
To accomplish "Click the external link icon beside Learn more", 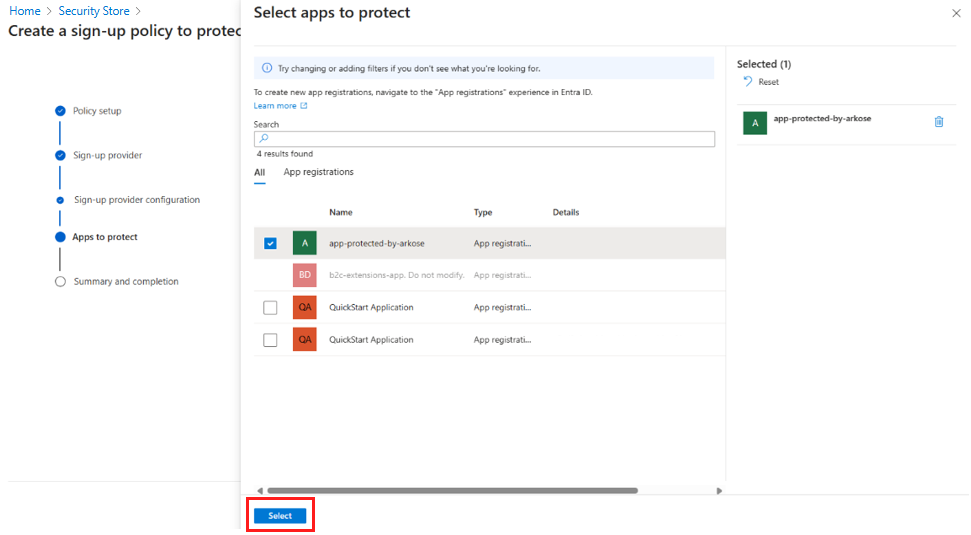I will pyautogui.click(x=303, y=106).
